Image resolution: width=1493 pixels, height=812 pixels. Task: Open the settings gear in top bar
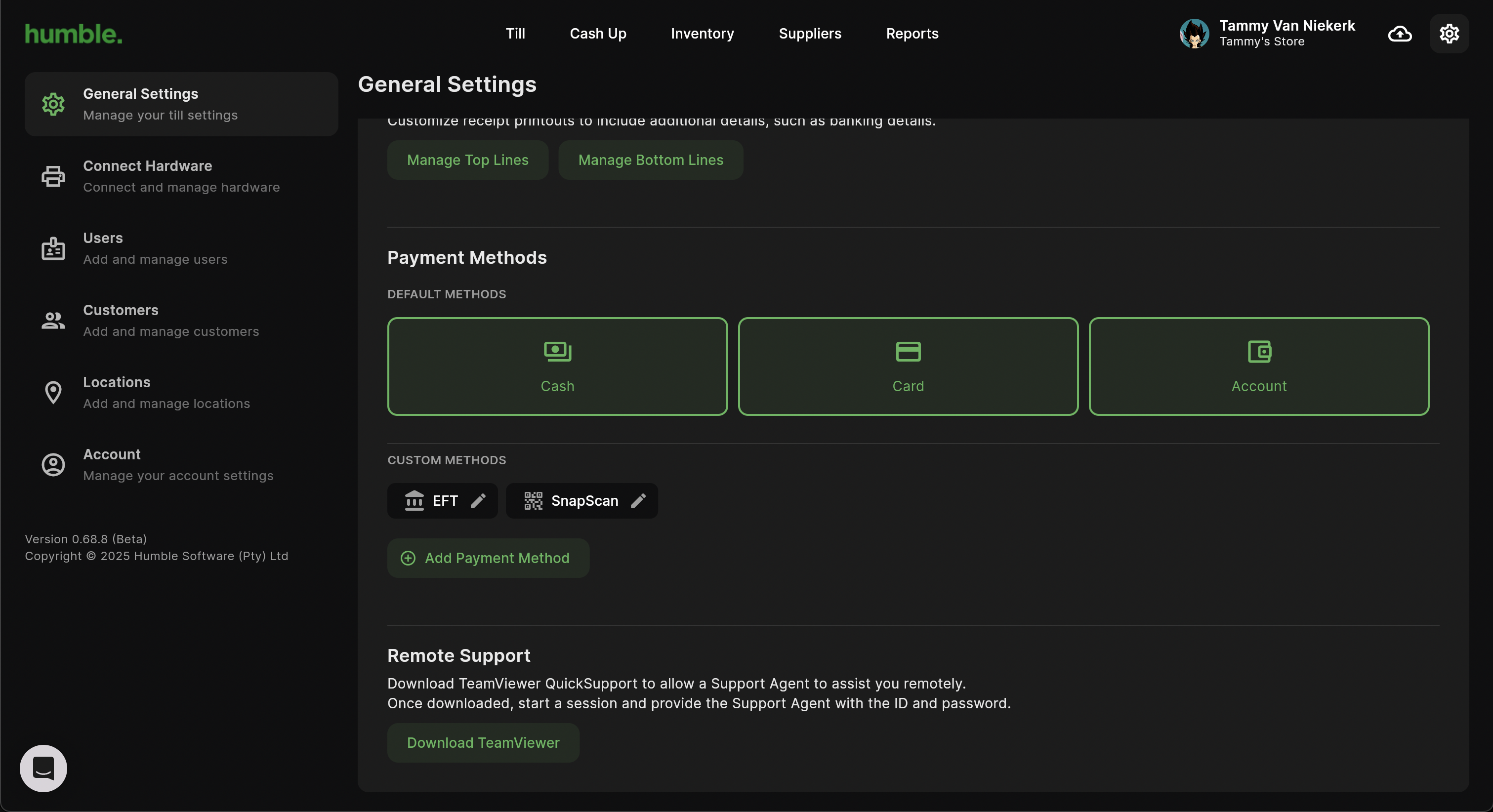(x=1449, y=34)
